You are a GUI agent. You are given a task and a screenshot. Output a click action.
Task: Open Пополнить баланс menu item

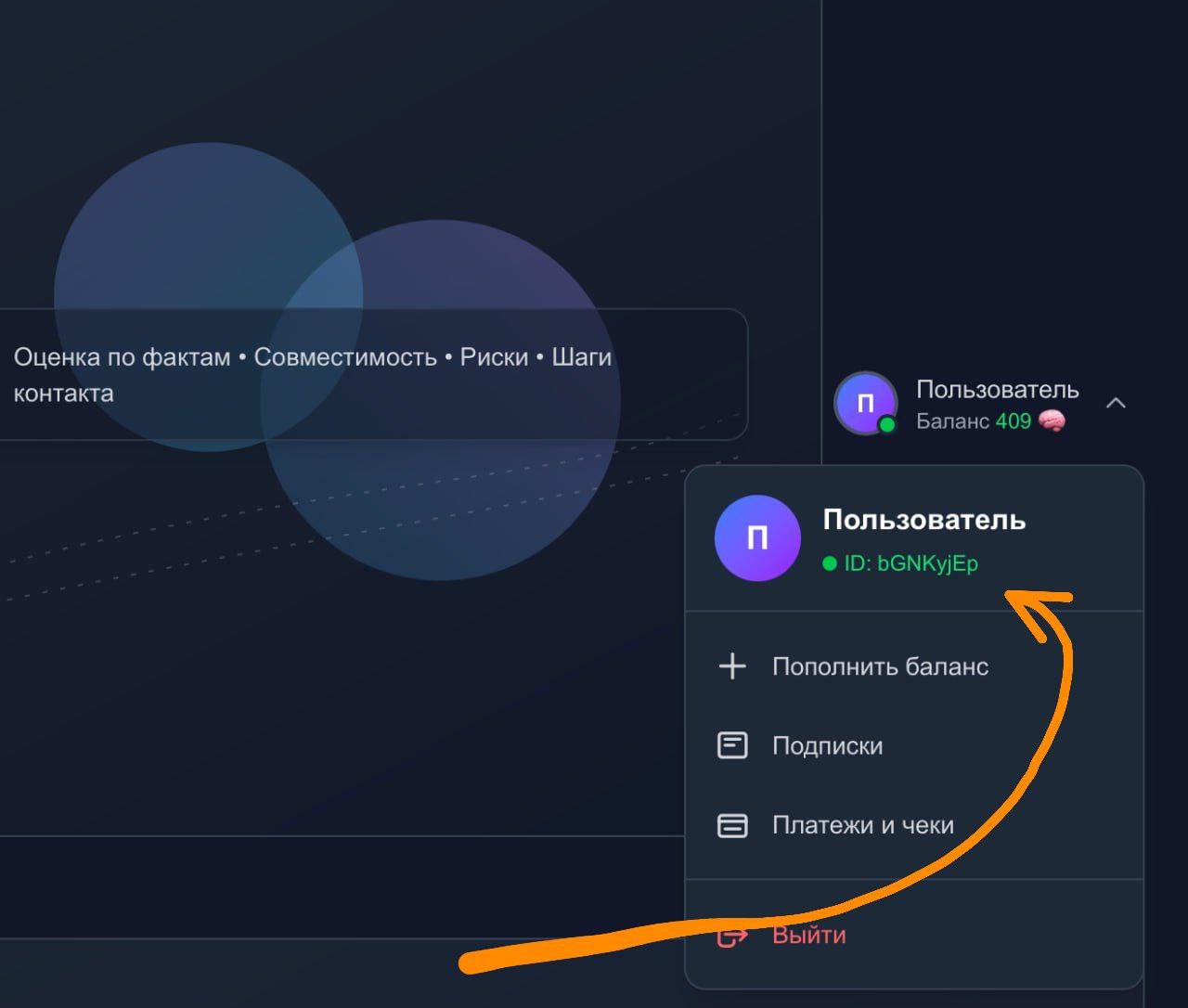[x=880, y=666]
